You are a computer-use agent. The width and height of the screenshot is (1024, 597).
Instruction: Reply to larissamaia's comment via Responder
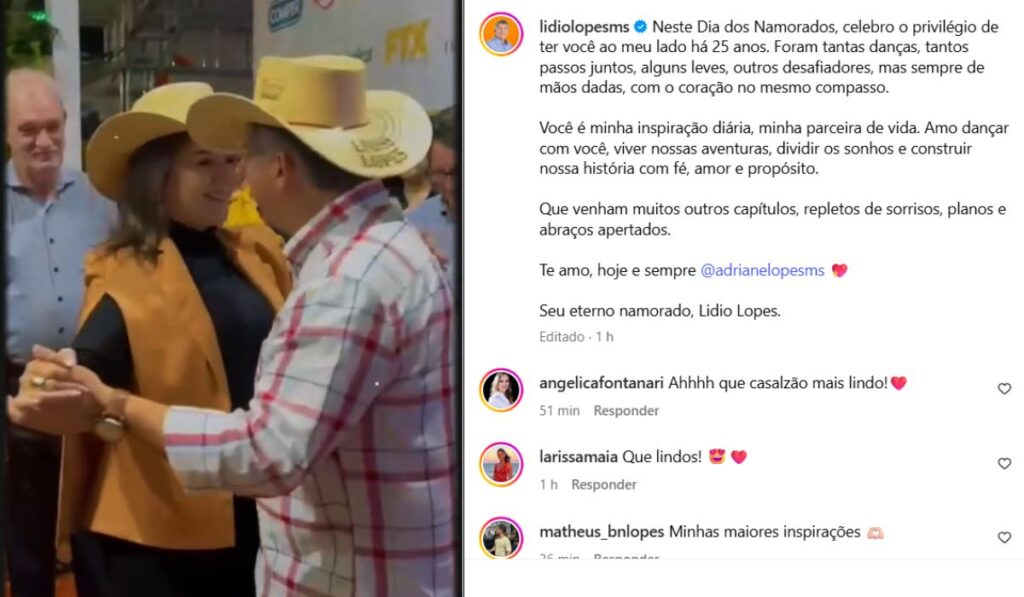pyautogui.click(x=603, y=484)
